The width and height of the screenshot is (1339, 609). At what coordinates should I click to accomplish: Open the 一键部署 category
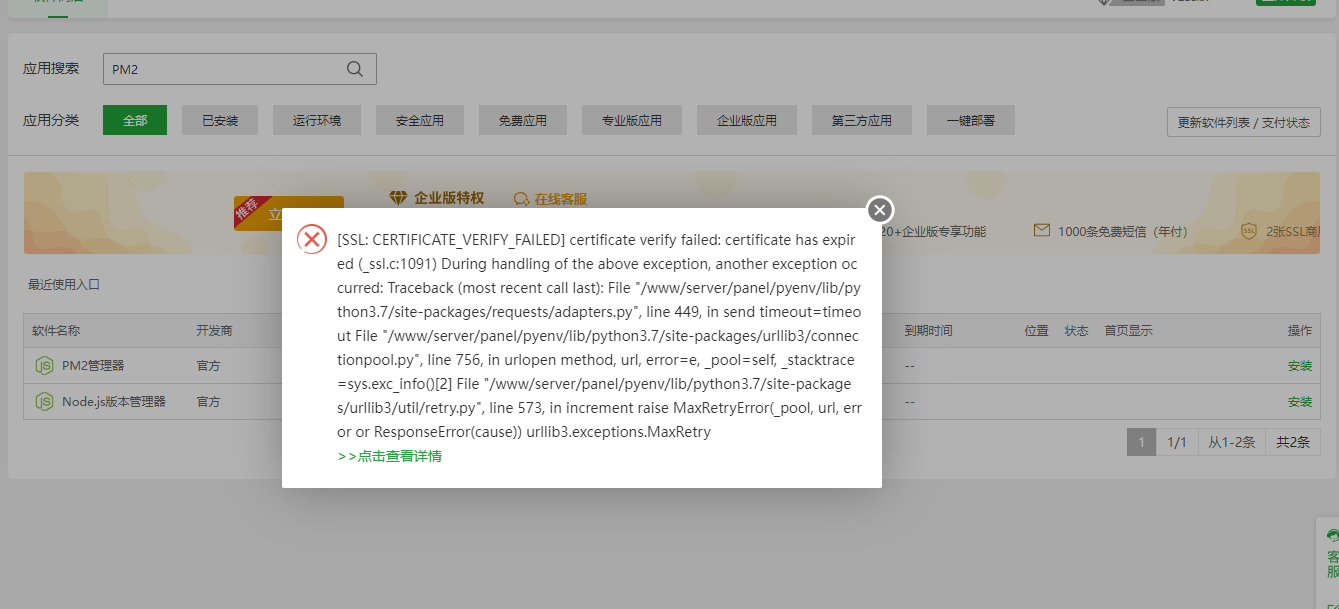click(x=971, y=120)
